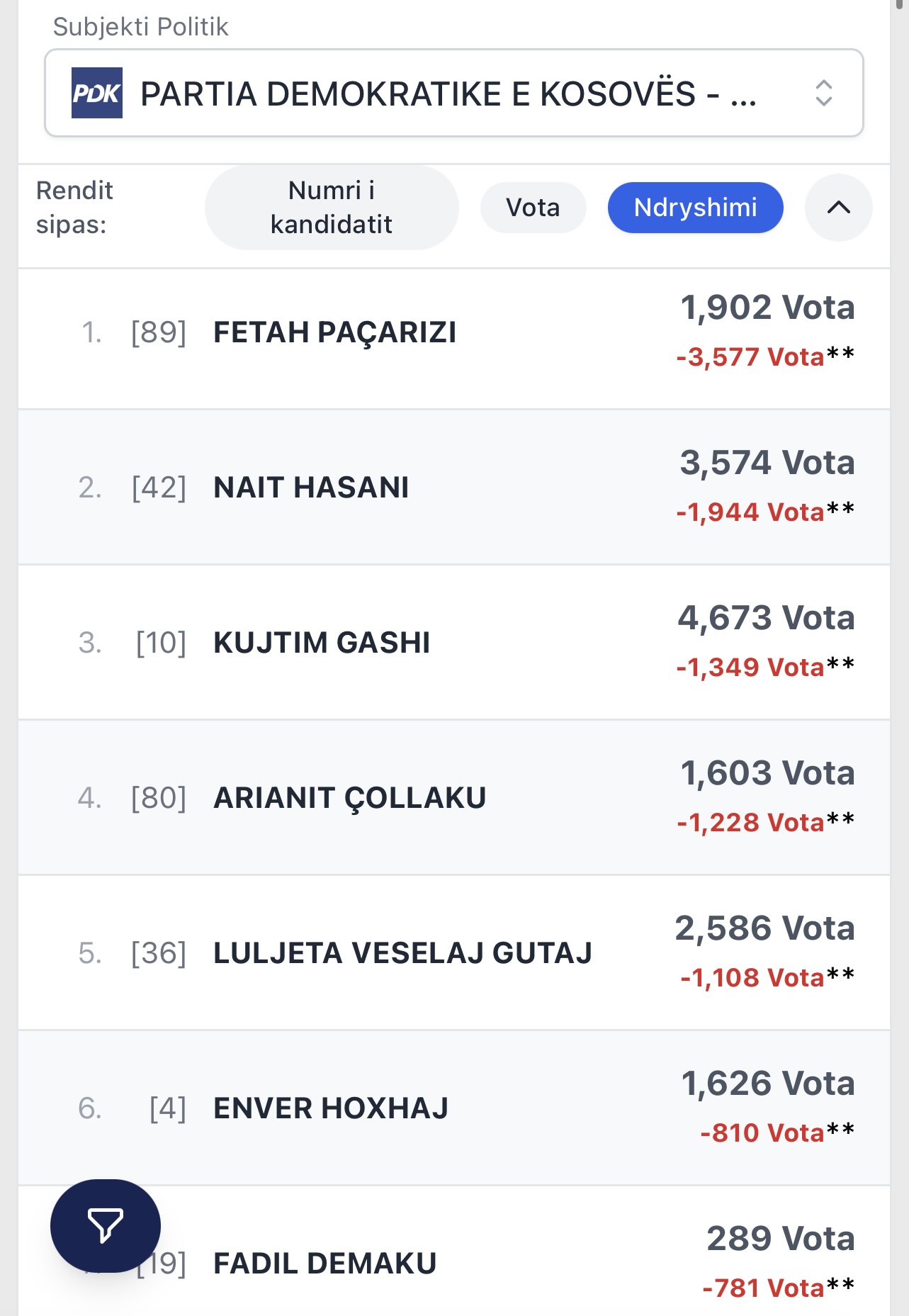
Task: Sort candidates by Vota
Action: tap(533, 208)
